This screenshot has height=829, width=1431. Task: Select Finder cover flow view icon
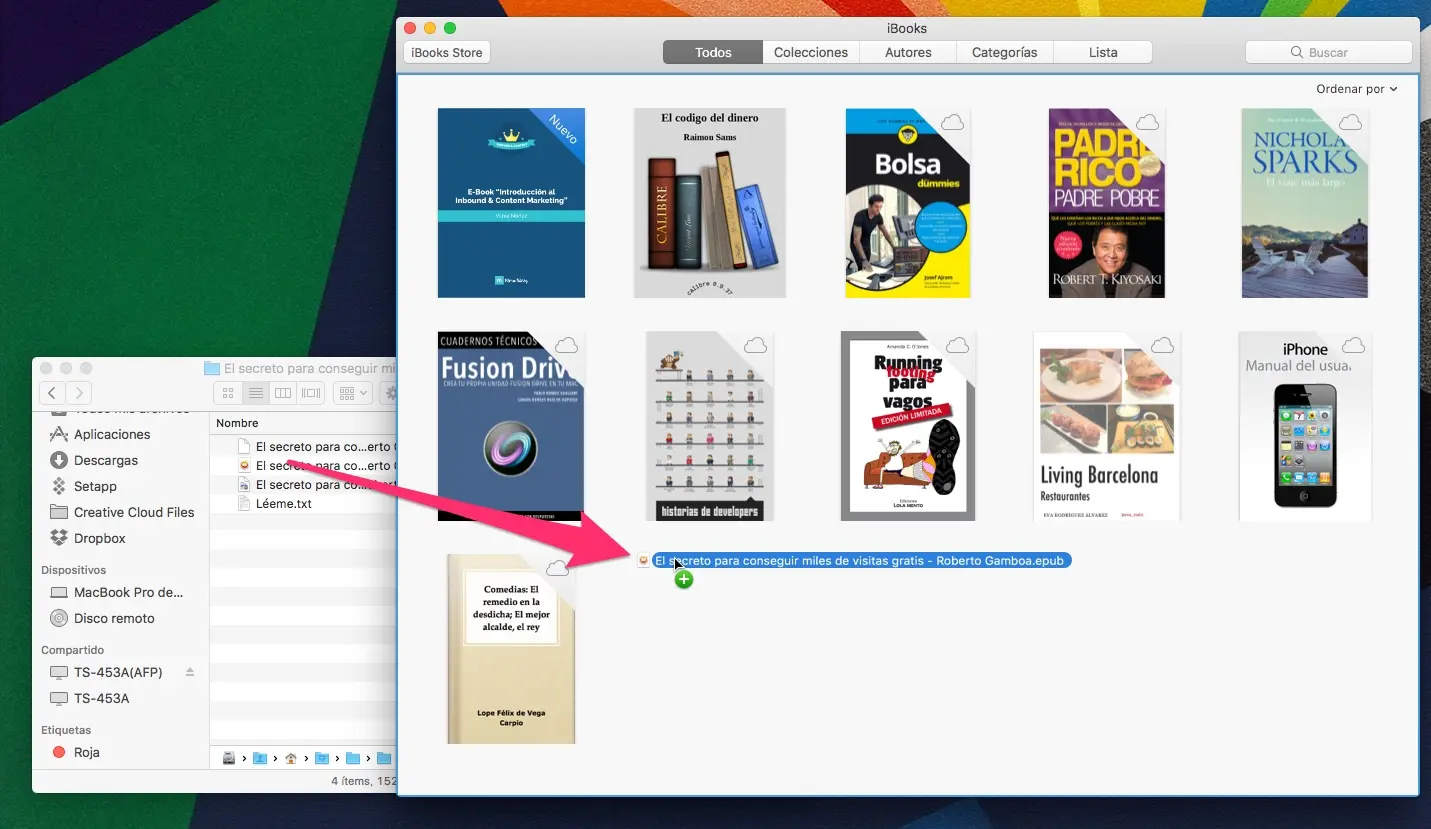point(311,393)
